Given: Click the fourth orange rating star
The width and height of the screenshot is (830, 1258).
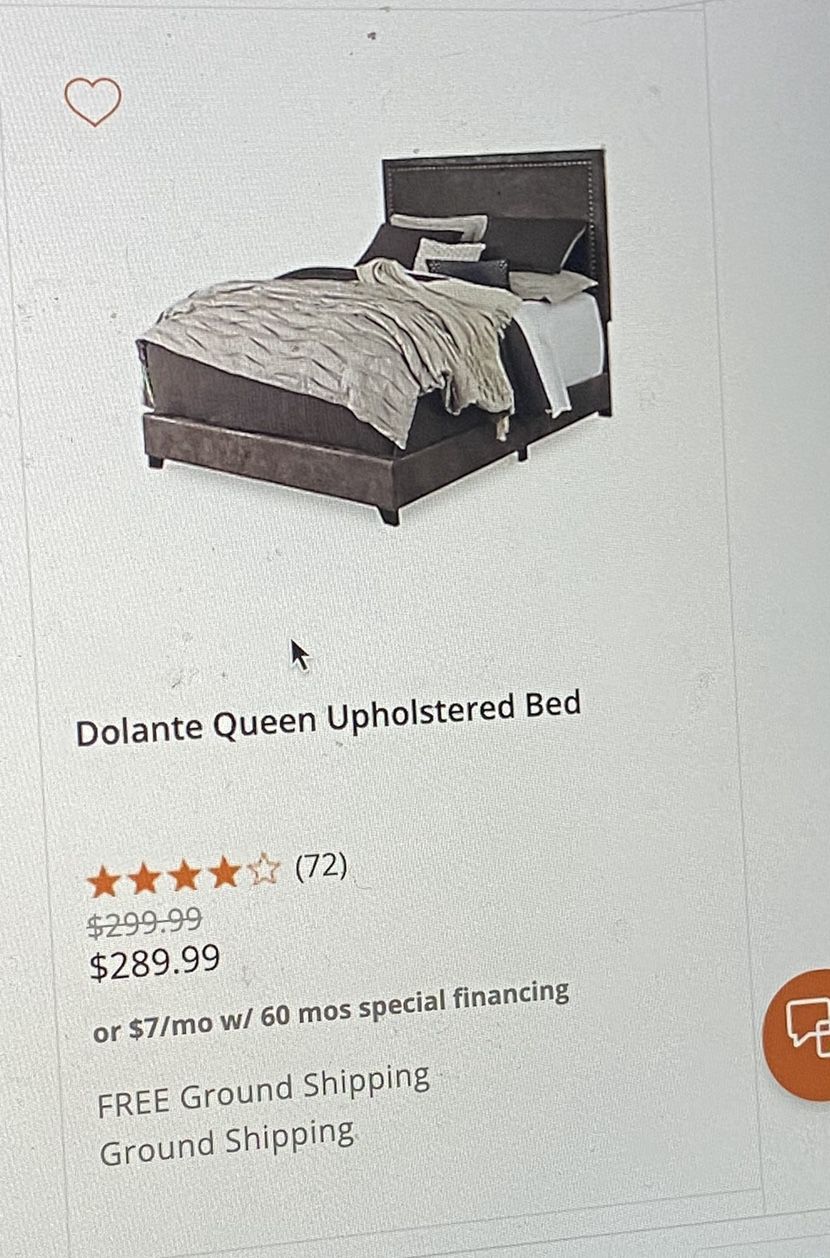Looking at the screenshot, I should pos(225,873).
